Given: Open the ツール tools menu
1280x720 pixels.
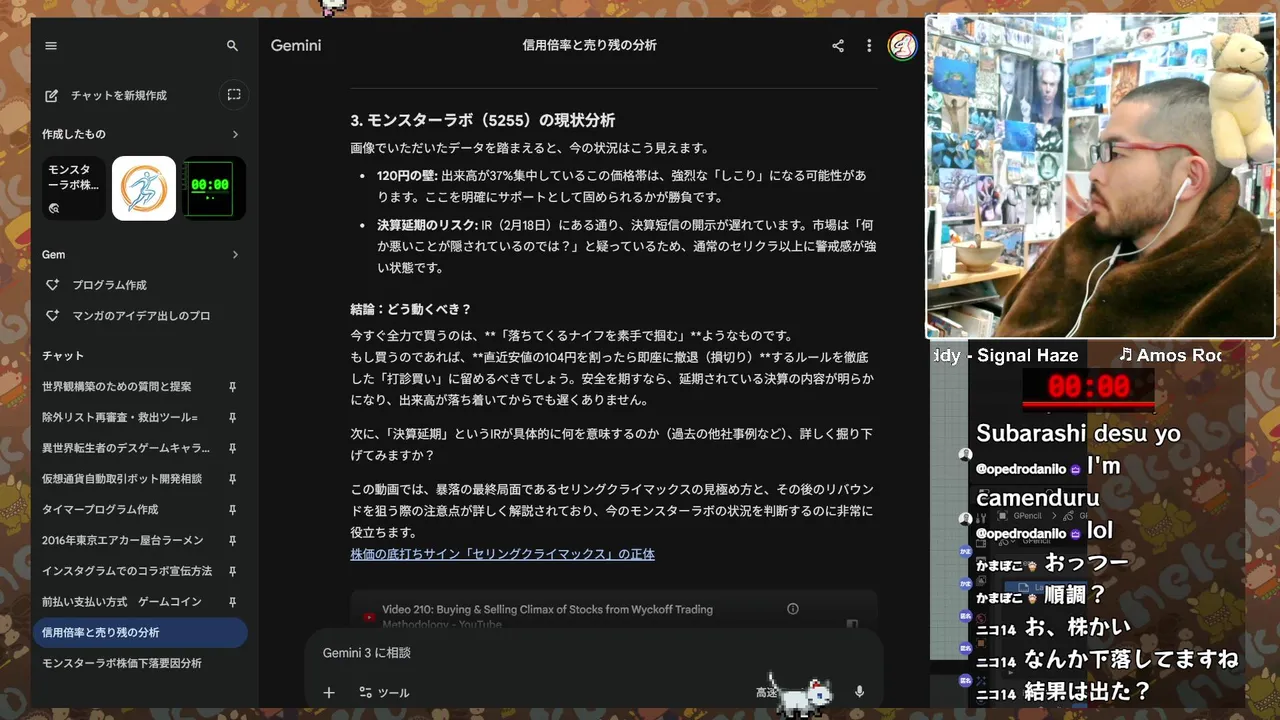Looking at the screenshot, I should point(384,692).
